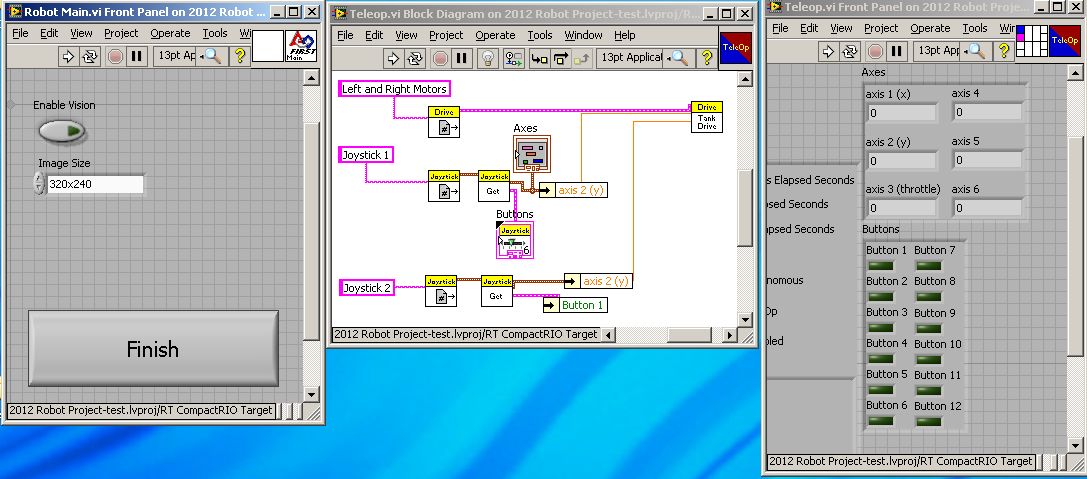Click help question mark in Teleop Block Diagram
1087x479 pixels.
coord(706,58)
